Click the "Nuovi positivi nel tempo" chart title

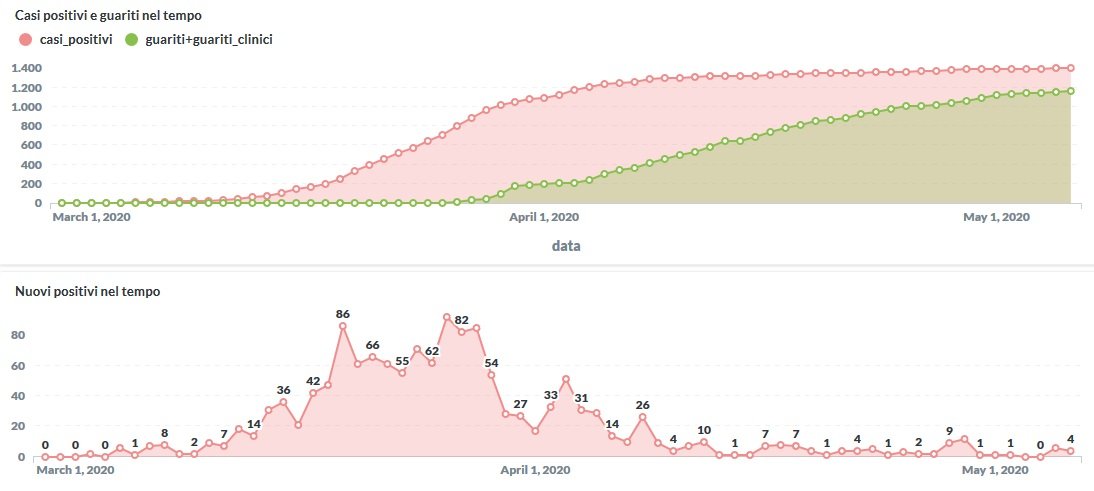(88, 291)
